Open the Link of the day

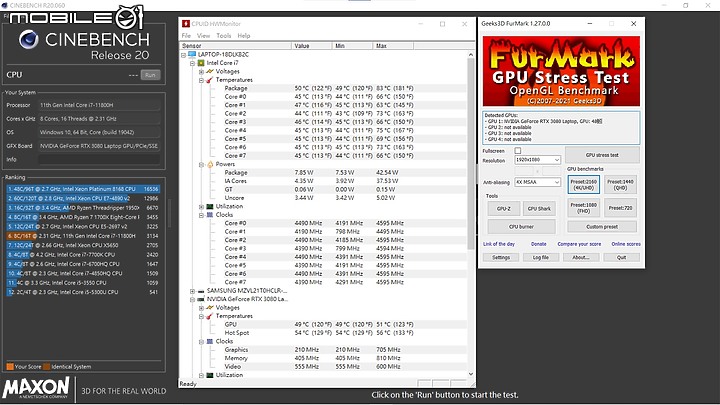click(499, 244)
